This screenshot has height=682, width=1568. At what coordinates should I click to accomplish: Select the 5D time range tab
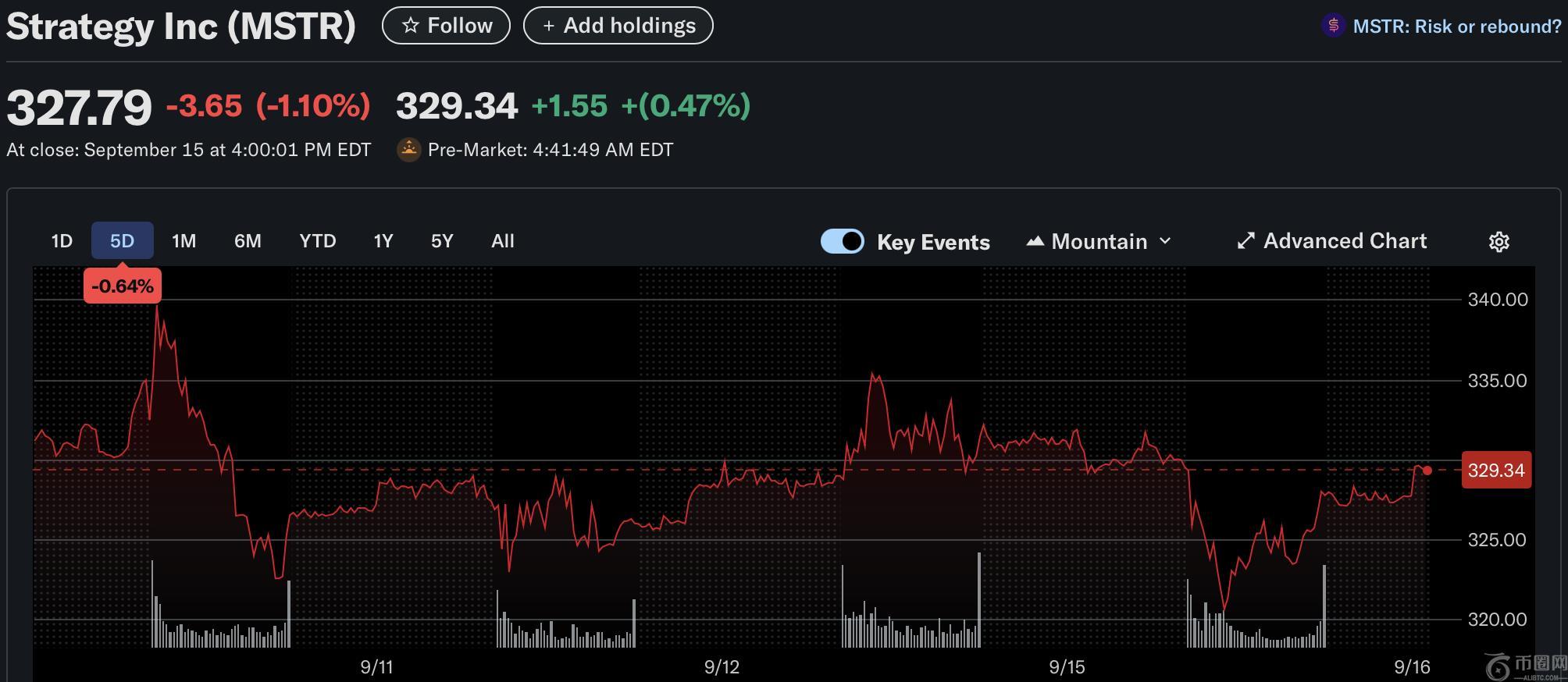(122, 241)
